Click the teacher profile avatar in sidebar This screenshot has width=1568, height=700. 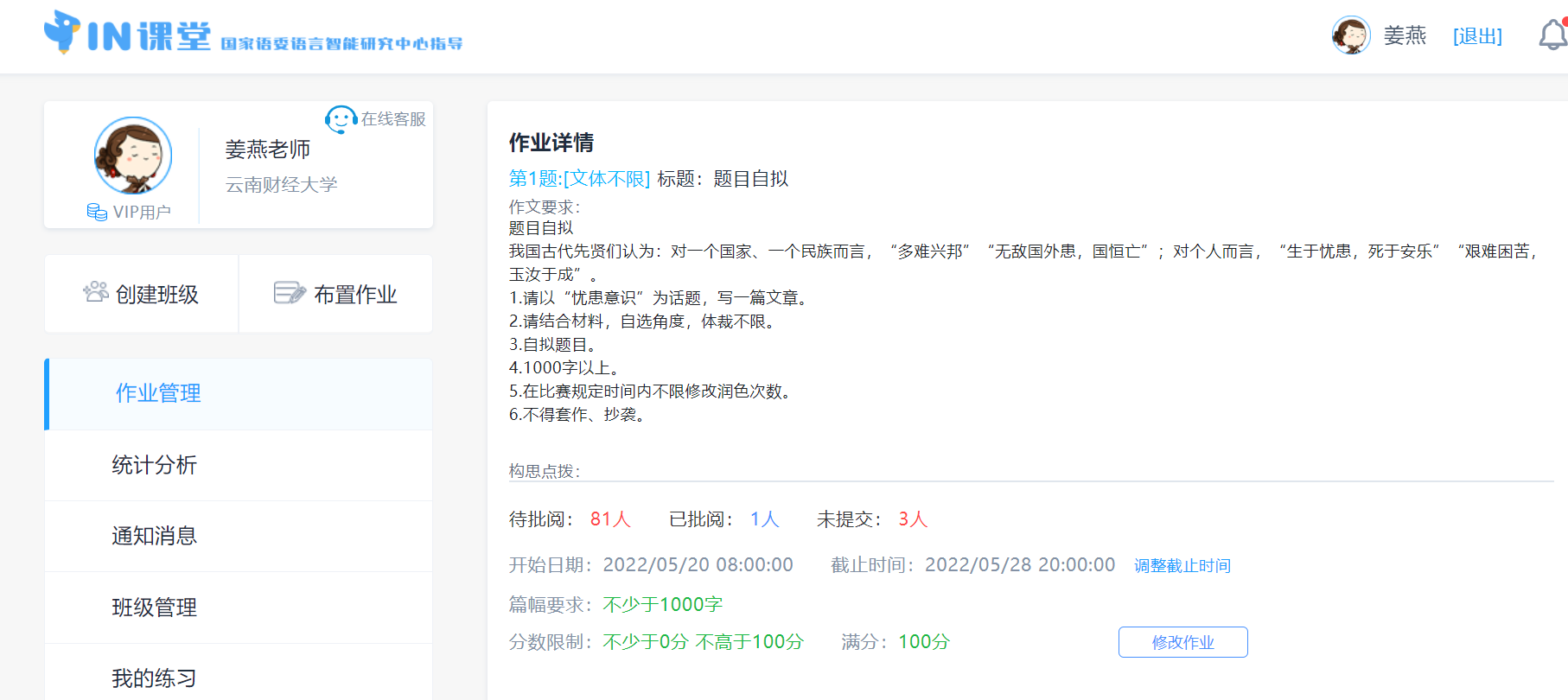pos(133,156)
